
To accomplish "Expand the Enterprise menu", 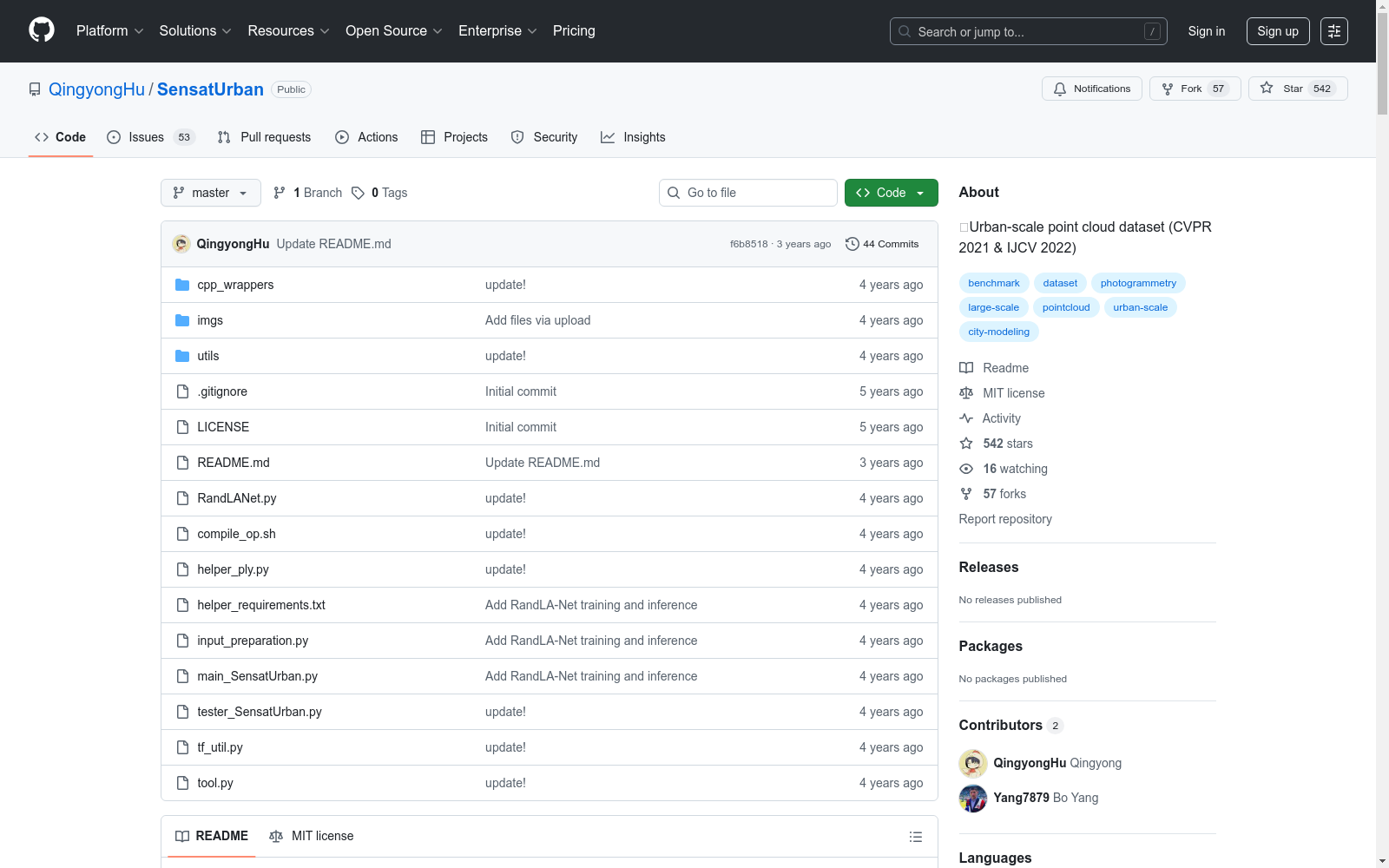I will pyautogui.click(x=497, y=30).
